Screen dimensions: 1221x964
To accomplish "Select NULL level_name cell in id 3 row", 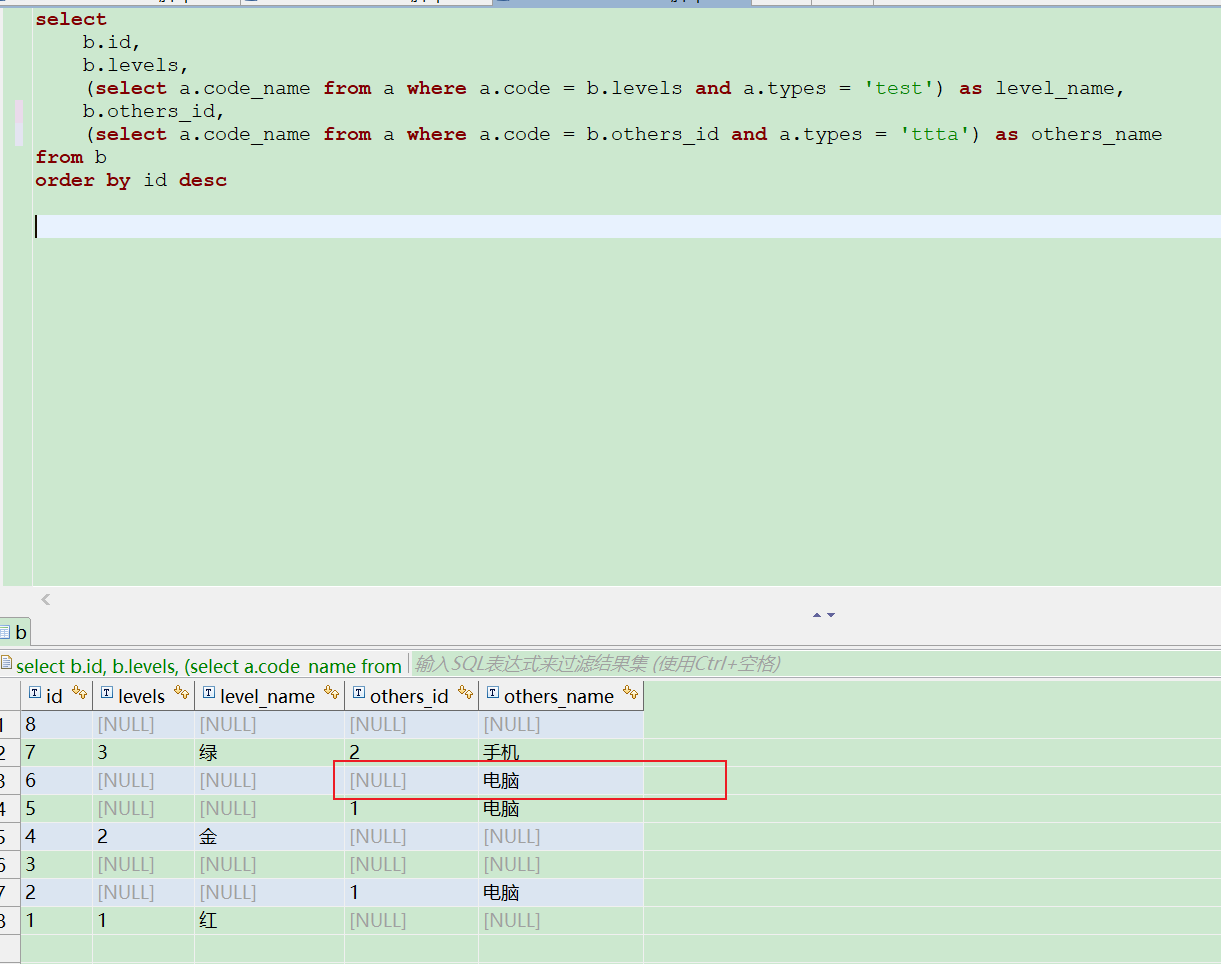I will (x=269, y=864).
